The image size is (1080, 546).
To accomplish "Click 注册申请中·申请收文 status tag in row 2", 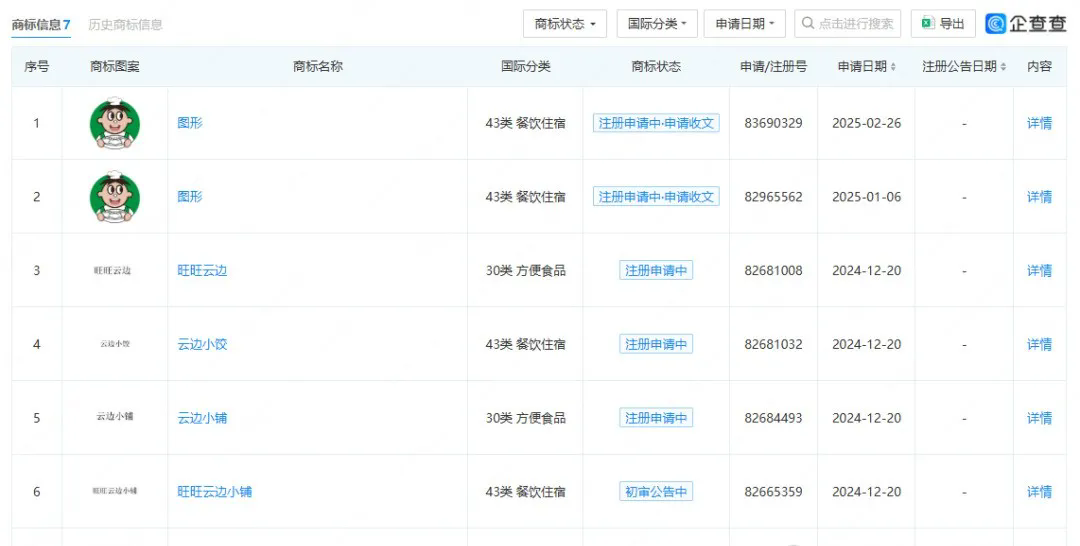I will coord(656,197).
